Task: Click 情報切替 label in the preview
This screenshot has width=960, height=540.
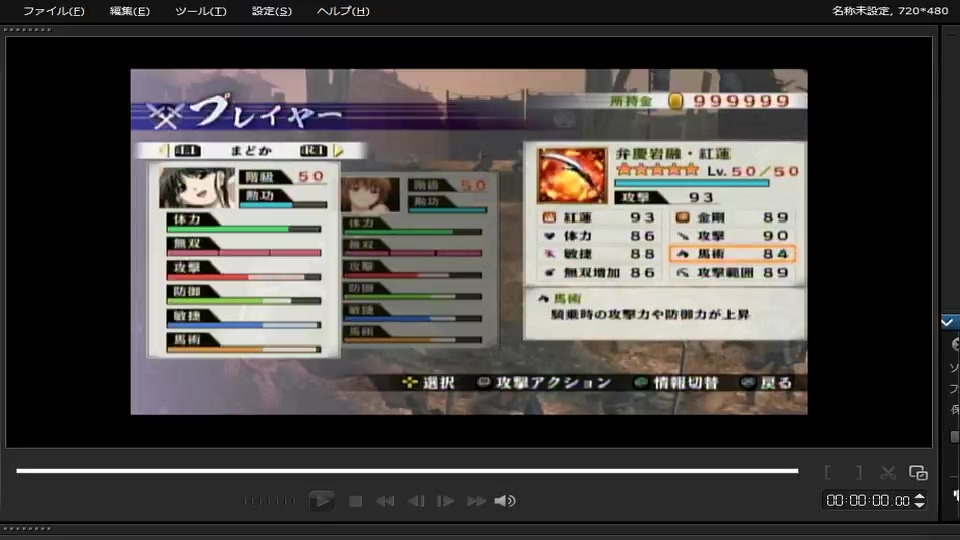Action: coord(686,383)
